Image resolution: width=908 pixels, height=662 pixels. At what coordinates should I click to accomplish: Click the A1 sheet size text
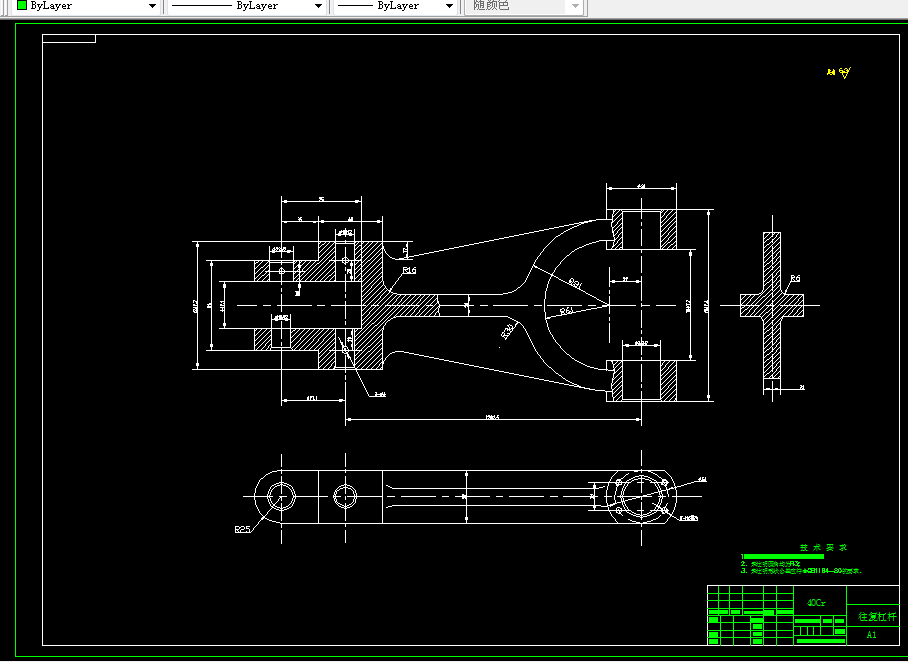point(872,635)
